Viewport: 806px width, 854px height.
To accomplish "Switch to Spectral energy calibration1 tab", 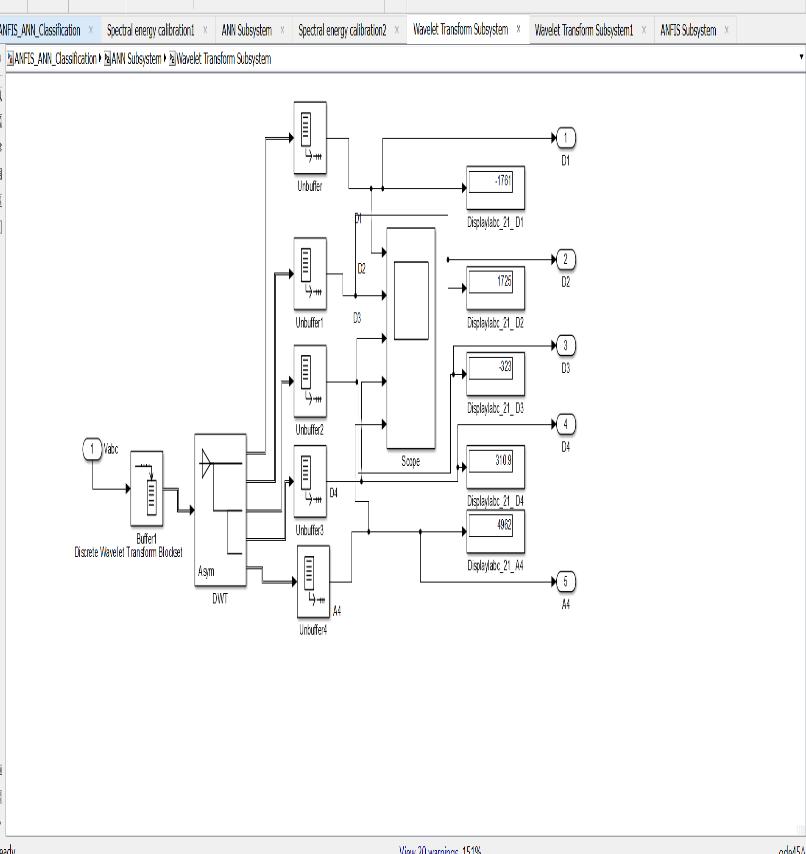I will coord(150,30).
